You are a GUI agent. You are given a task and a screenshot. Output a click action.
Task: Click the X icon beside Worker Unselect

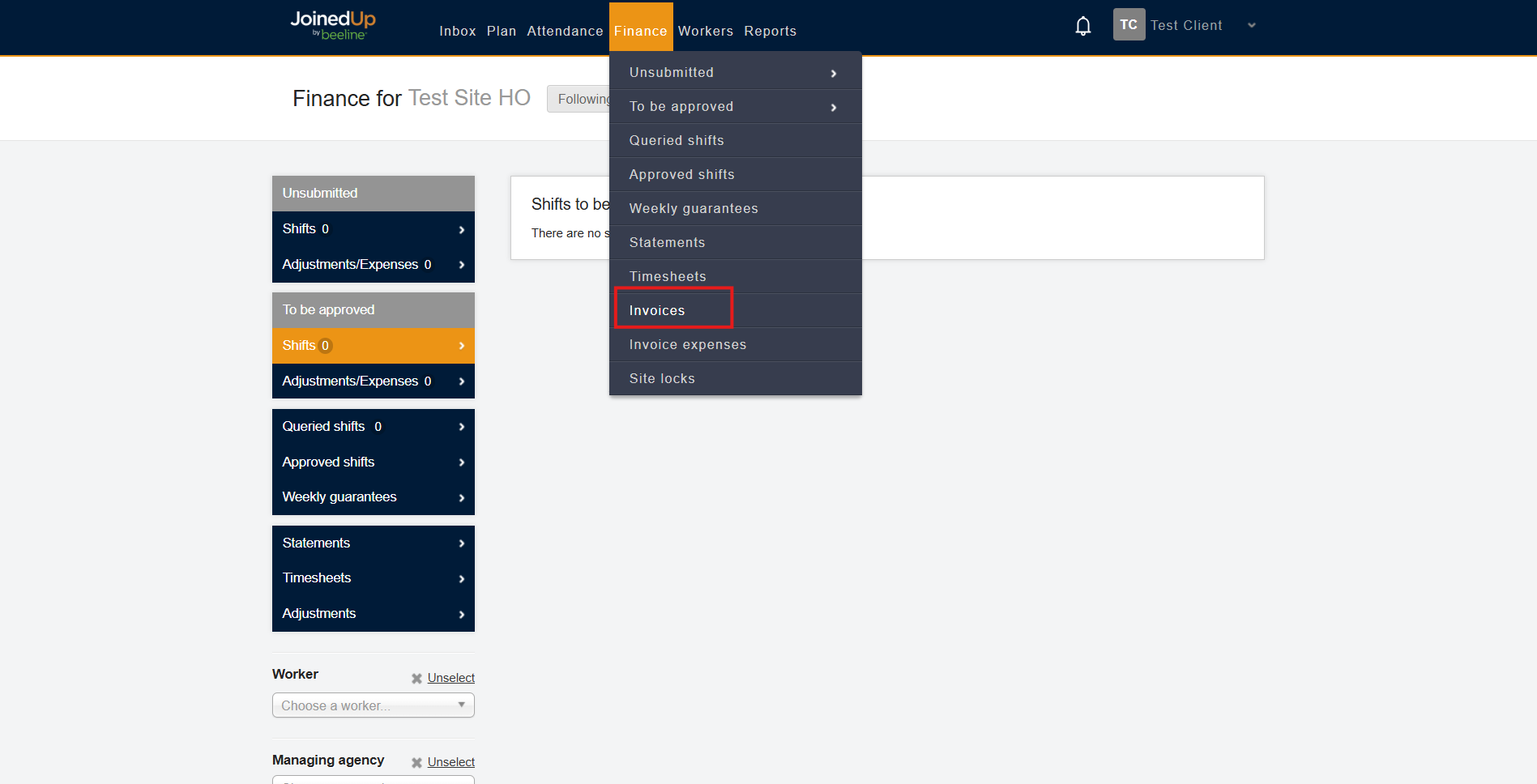point(416,679)
